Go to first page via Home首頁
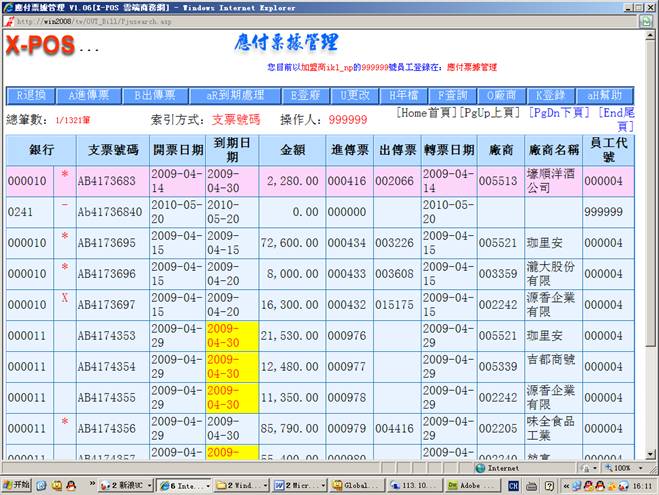The image size is (659, 495). click(427, 113)
